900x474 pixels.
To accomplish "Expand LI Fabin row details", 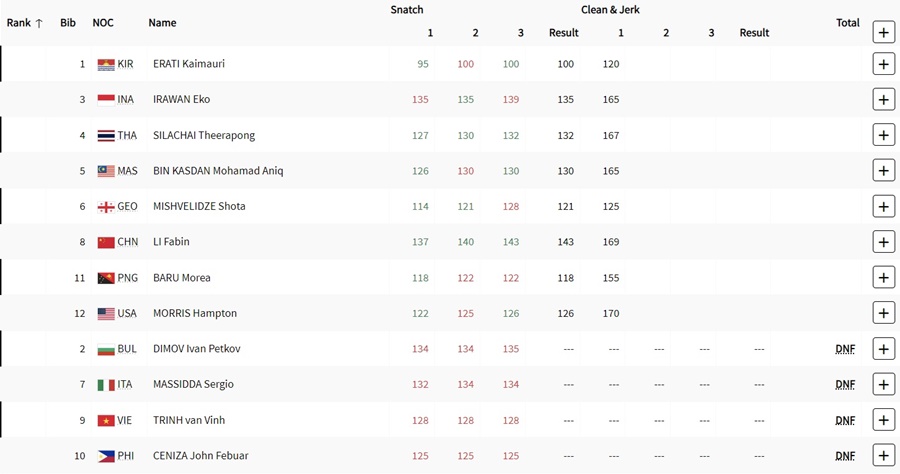I will coord(883,242).
